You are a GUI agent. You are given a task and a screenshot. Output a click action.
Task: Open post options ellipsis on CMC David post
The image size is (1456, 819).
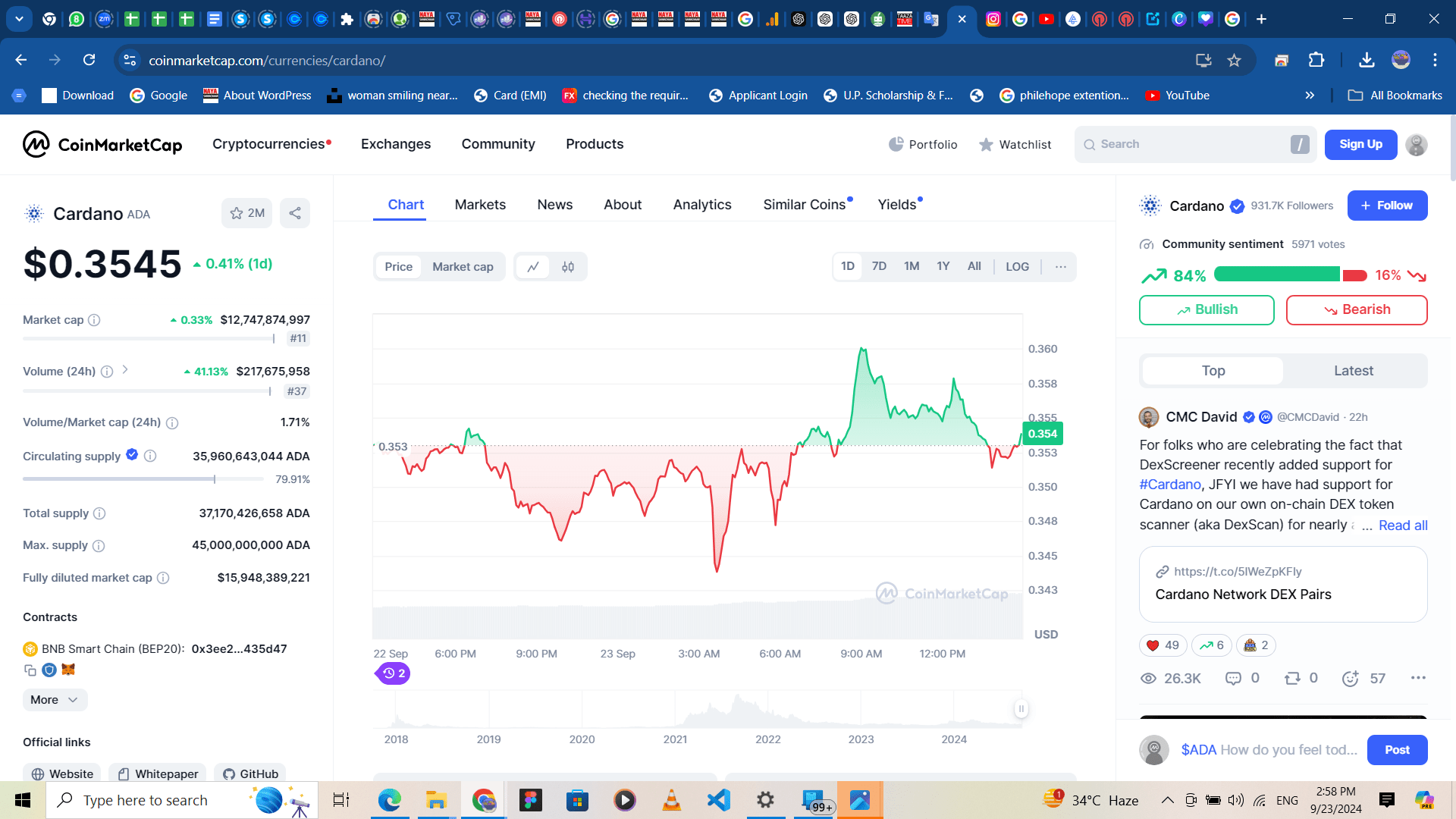(x=1418, y=678)
